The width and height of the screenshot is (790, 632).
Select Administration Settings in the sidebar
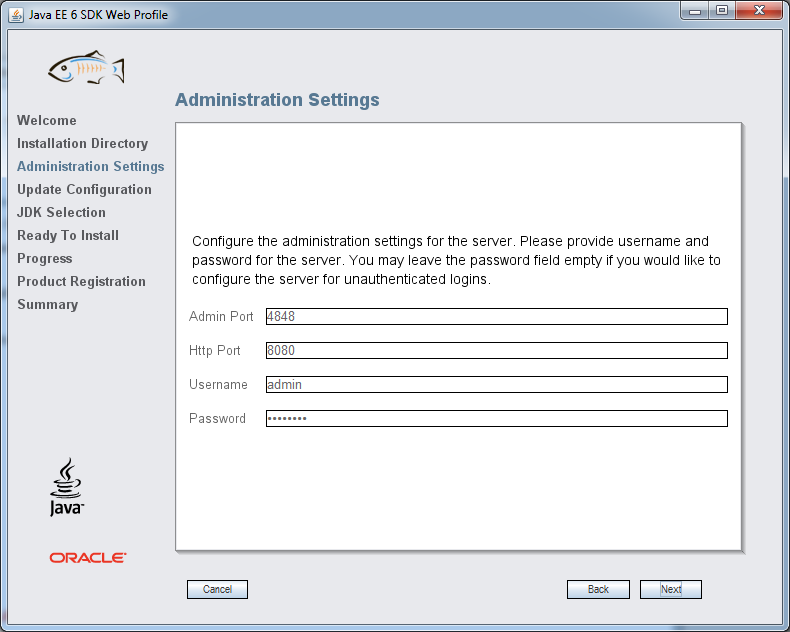(91, 166)
